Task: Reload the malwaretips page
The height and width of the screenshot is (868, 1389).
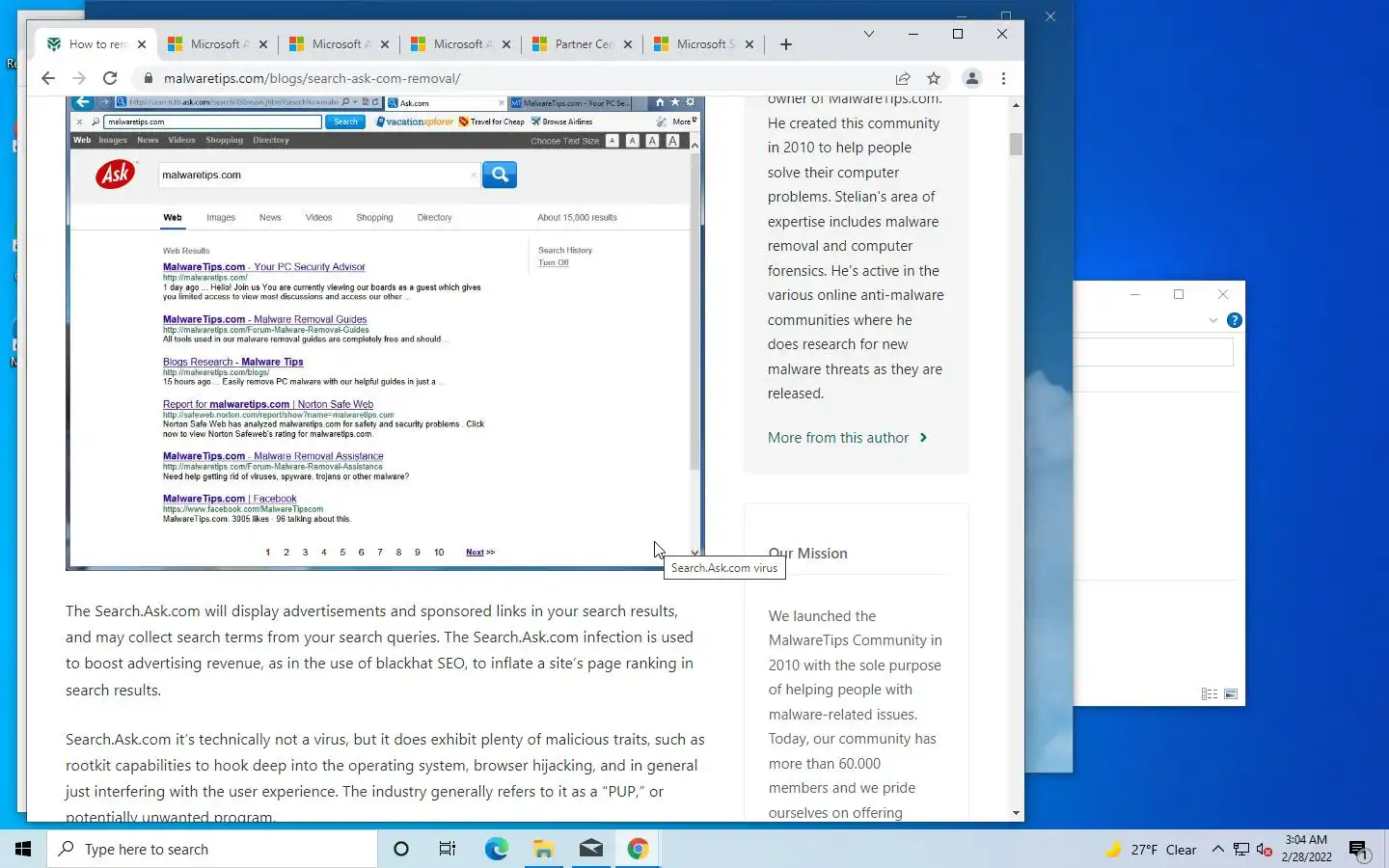Action: coord(110,78)
